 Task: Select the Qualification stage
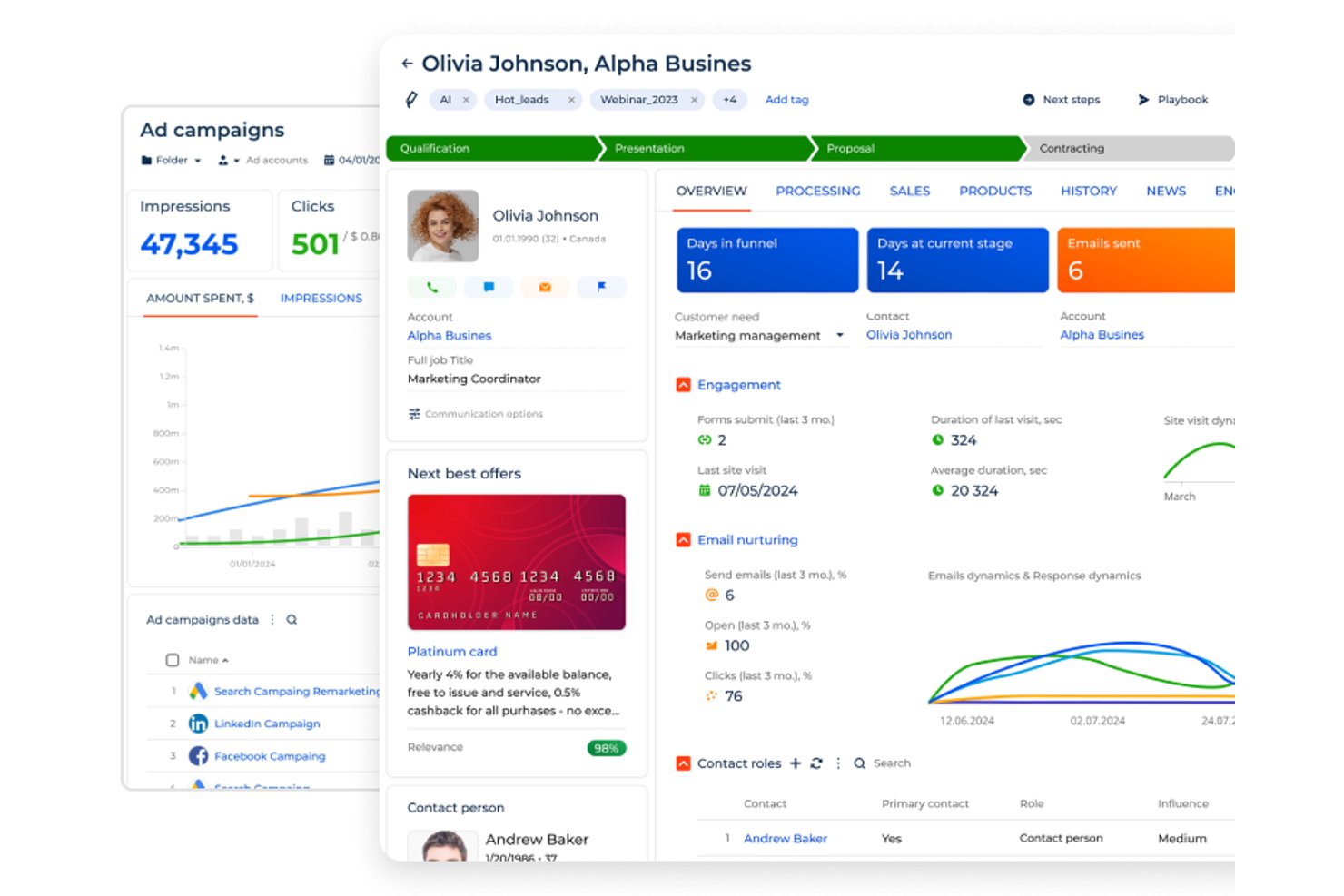[493, 149]
